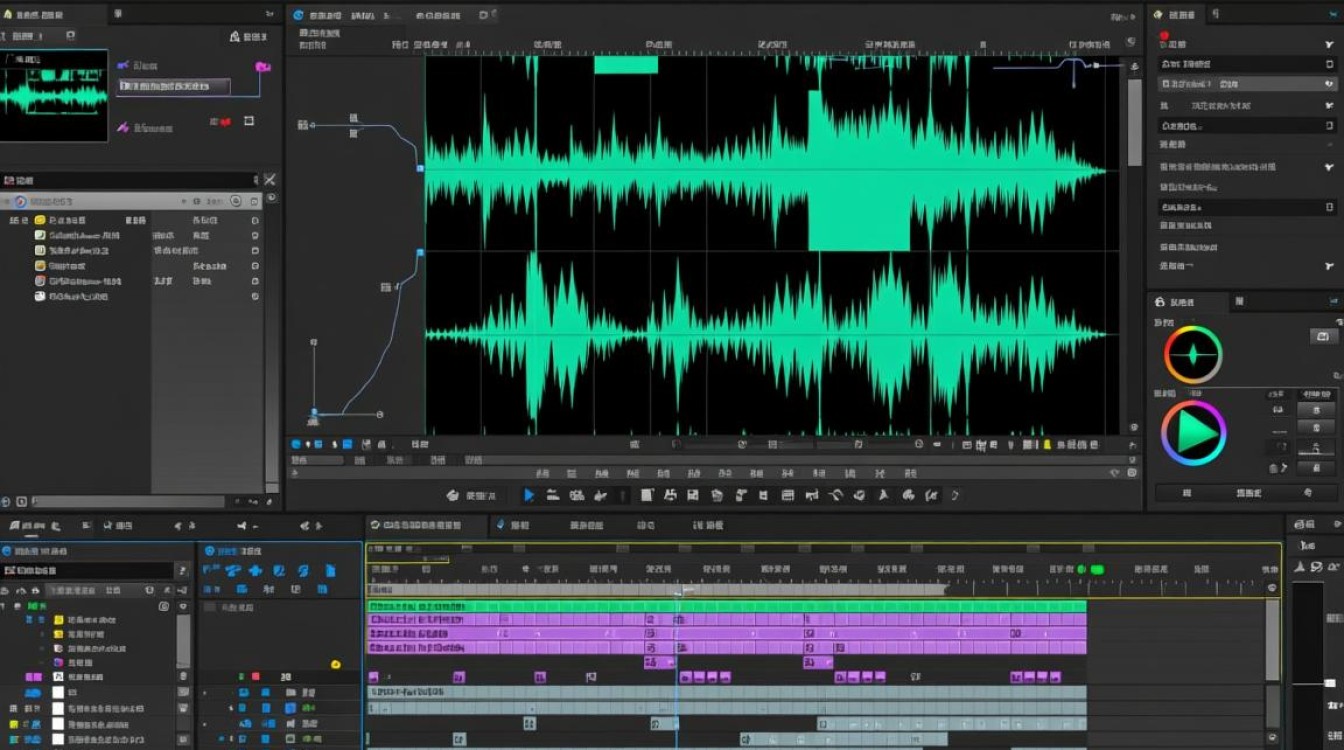1344x750 pixels.
Task: Select the yellow icon on the first file list row
Action: pos(40,220)
